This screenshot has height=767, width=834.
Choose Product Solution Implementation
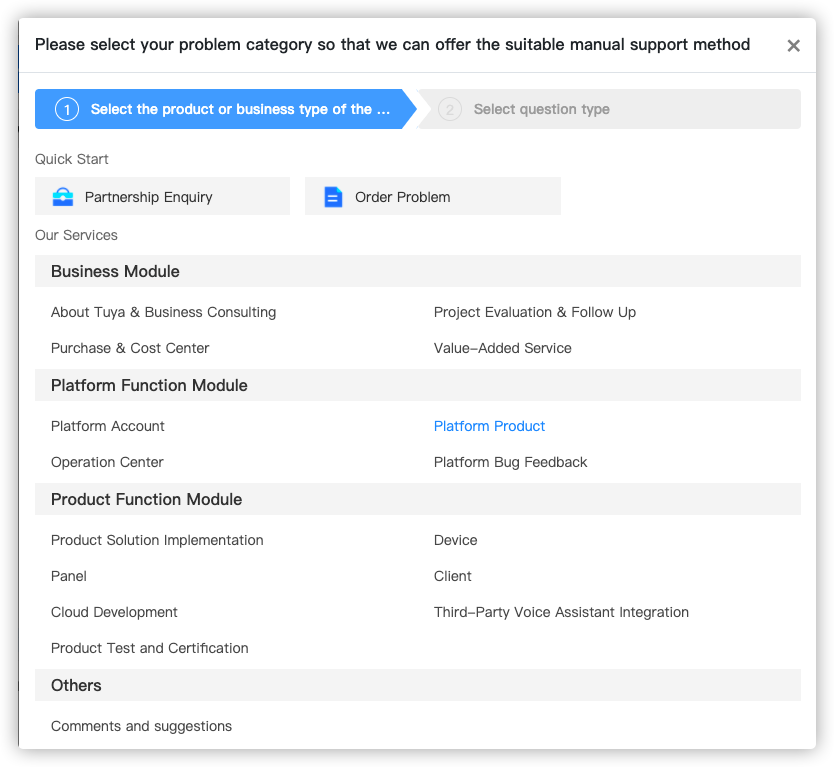pyautogui.click(x=157, y=540)
